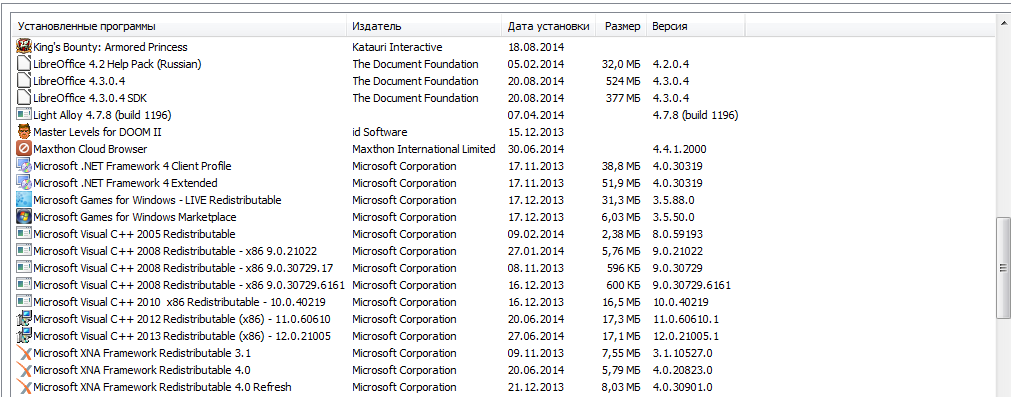Click the size value 596 КБ
Viewport: 1011px width, 397px height.
pos(624,268)
